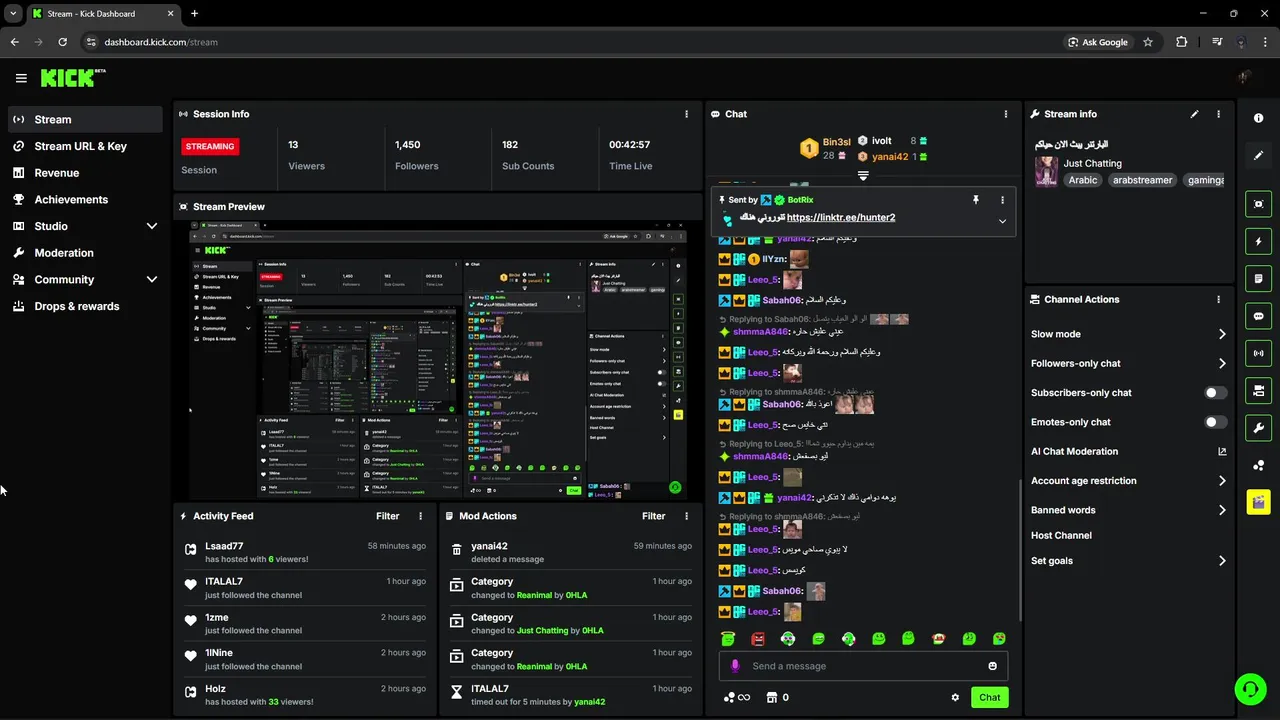This screenshot has height=720, width=1280.
Task: Insert the red angry emote
Action: pos(758,638)
